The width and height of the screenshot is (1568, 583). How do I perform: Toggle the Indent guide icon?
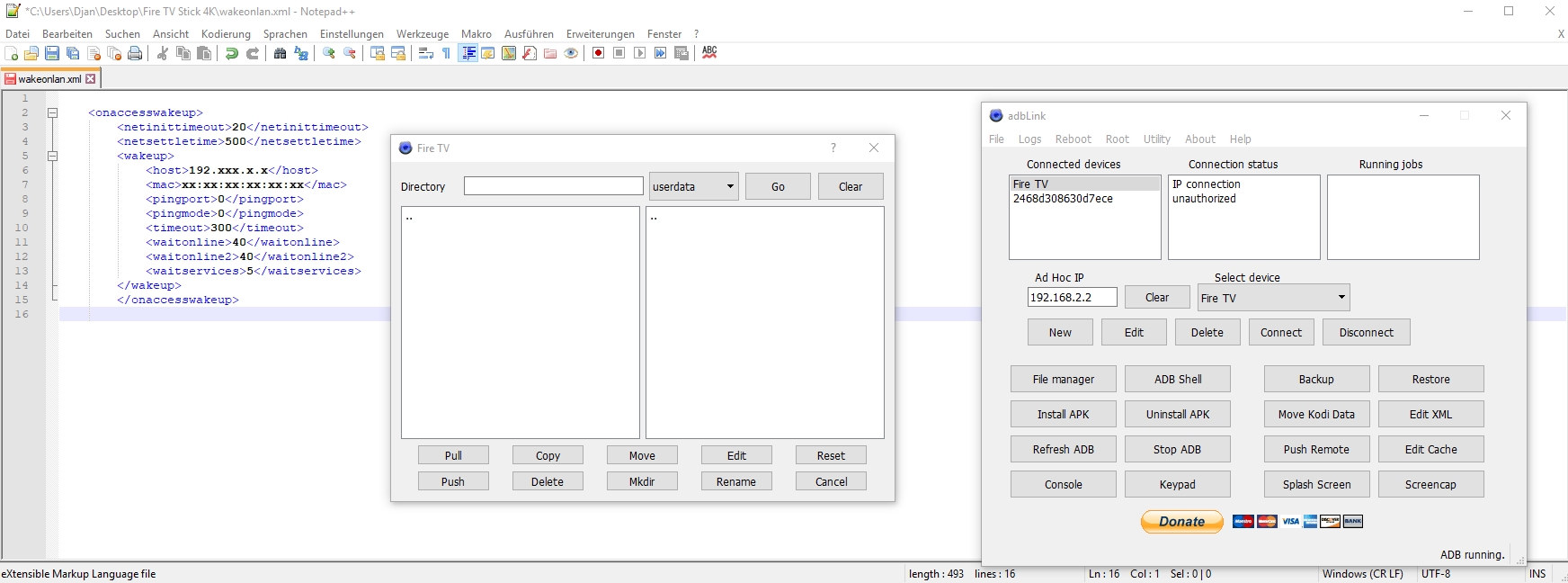tap(468, 53)
